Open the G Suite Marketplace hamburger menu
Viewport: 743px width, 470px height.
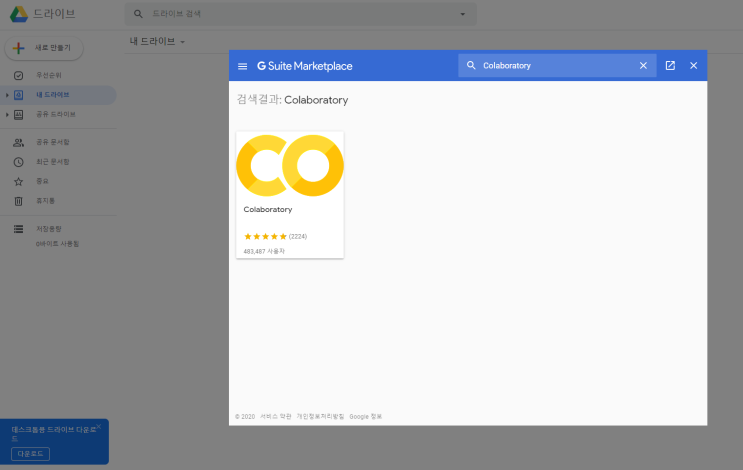pos(242,66)
